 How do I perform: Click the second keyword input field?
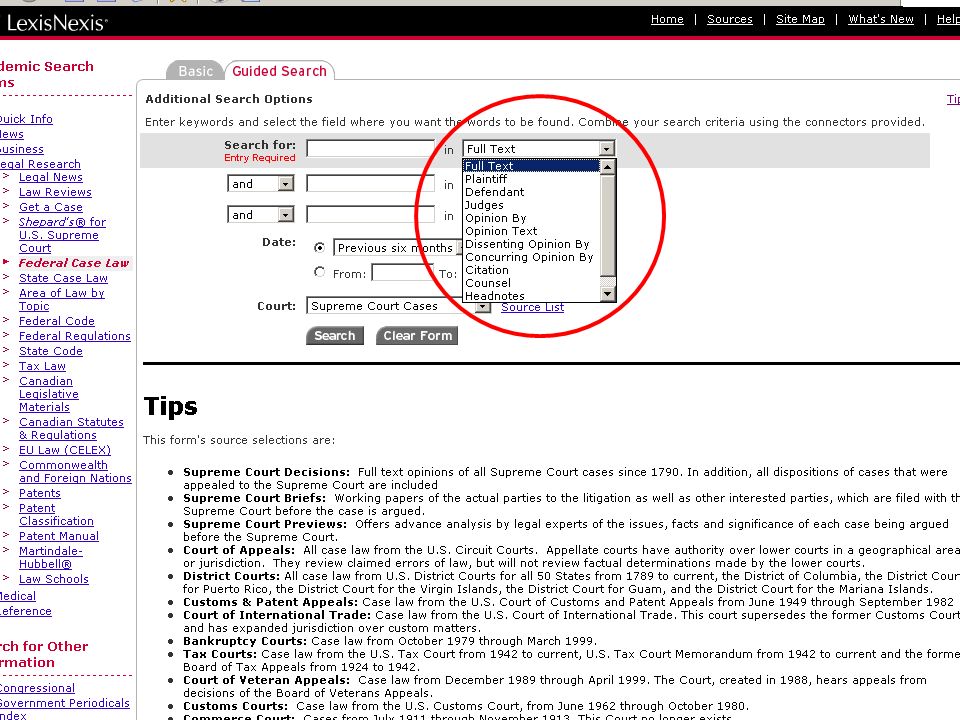[370, 184]
